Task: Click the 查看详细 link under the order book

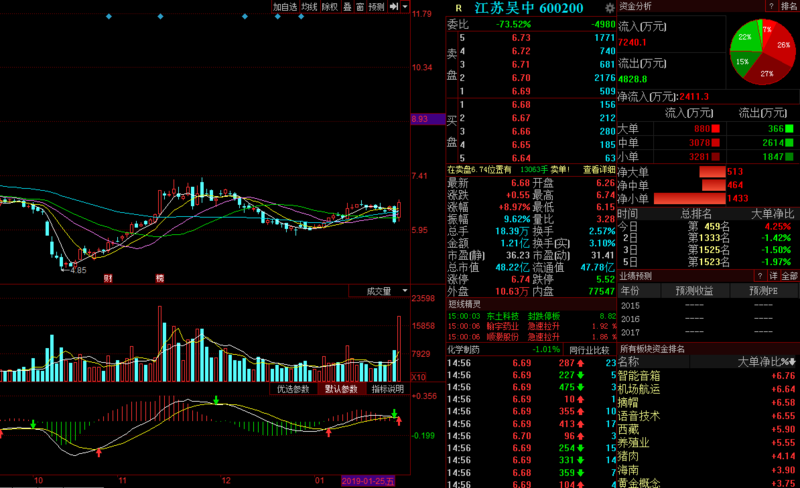Action: coord(599,169)
